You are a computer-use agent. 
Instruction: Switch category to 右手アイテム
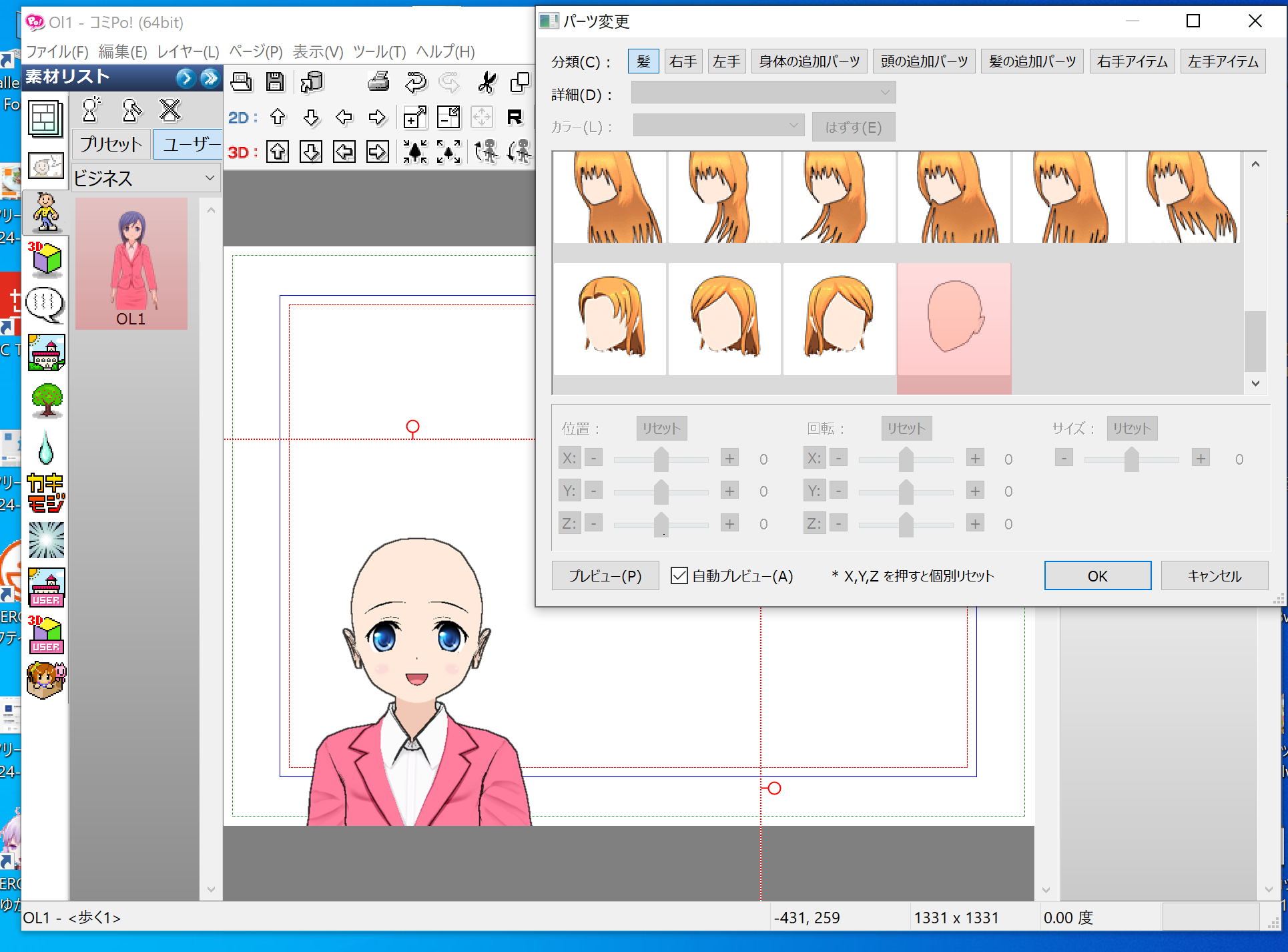tap(1132, 61)
